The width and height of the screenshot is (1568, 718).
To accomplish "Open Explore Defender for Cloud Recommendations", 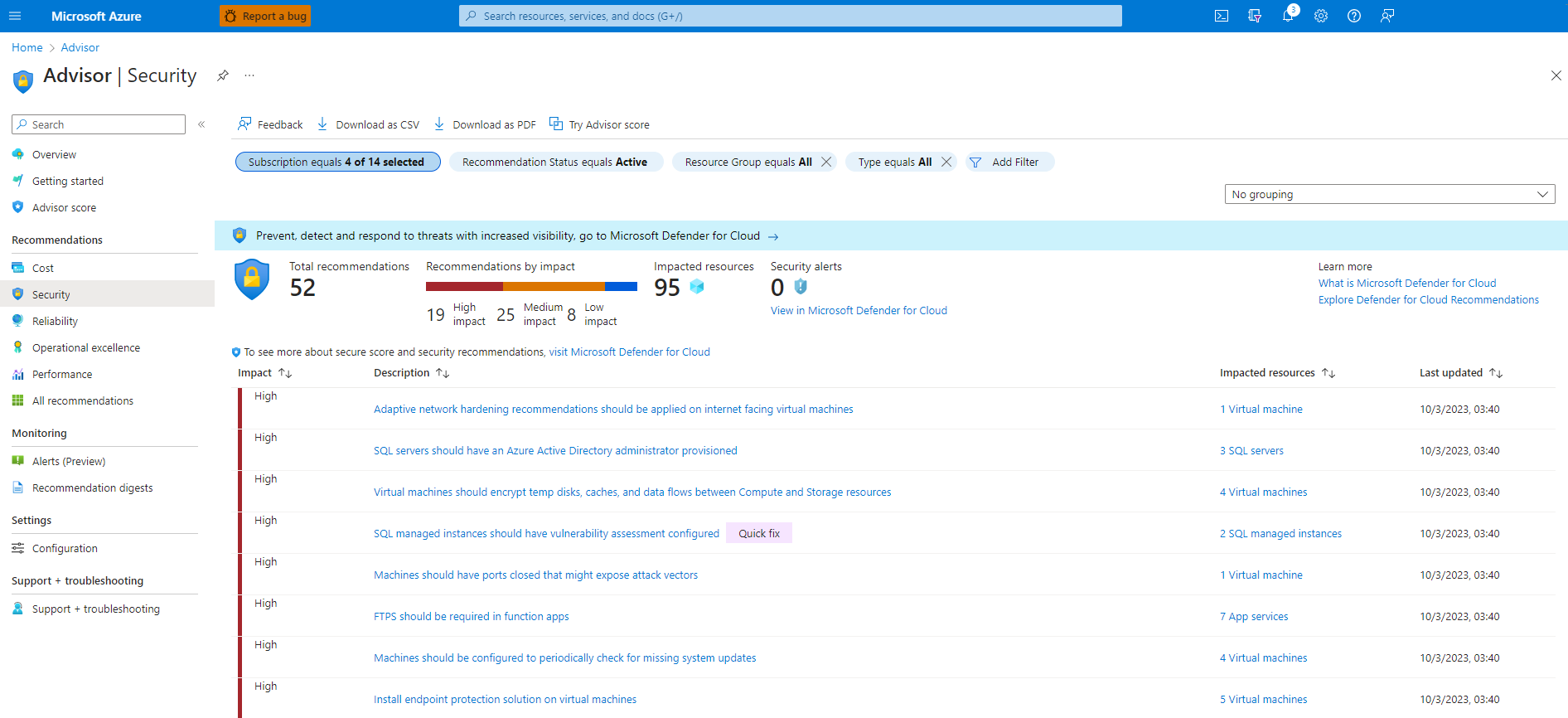I will [x=1429, y=299].
